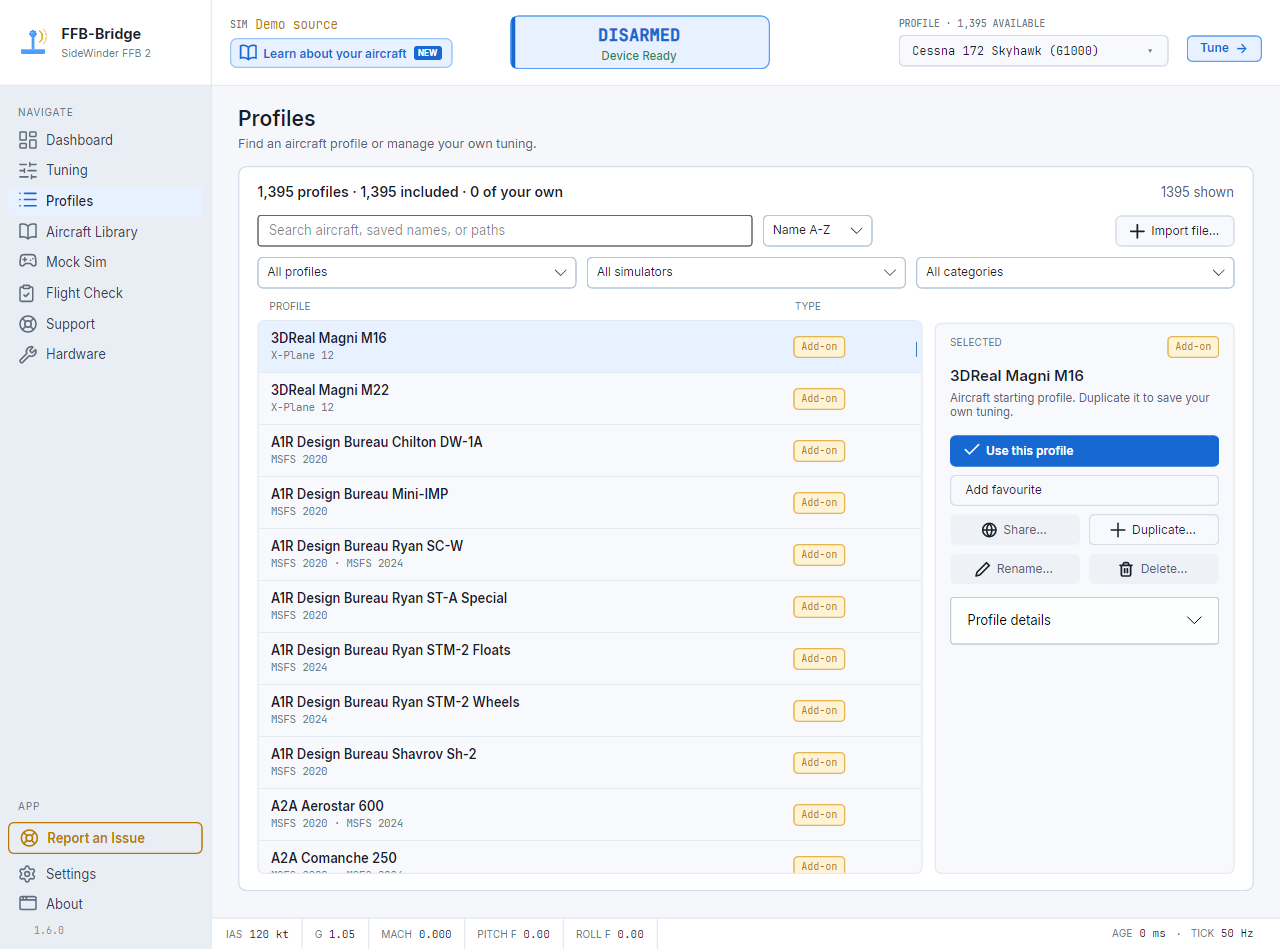1280x949 pixels.
Task: Click the globe icon on Share
Action: (990, 530)
